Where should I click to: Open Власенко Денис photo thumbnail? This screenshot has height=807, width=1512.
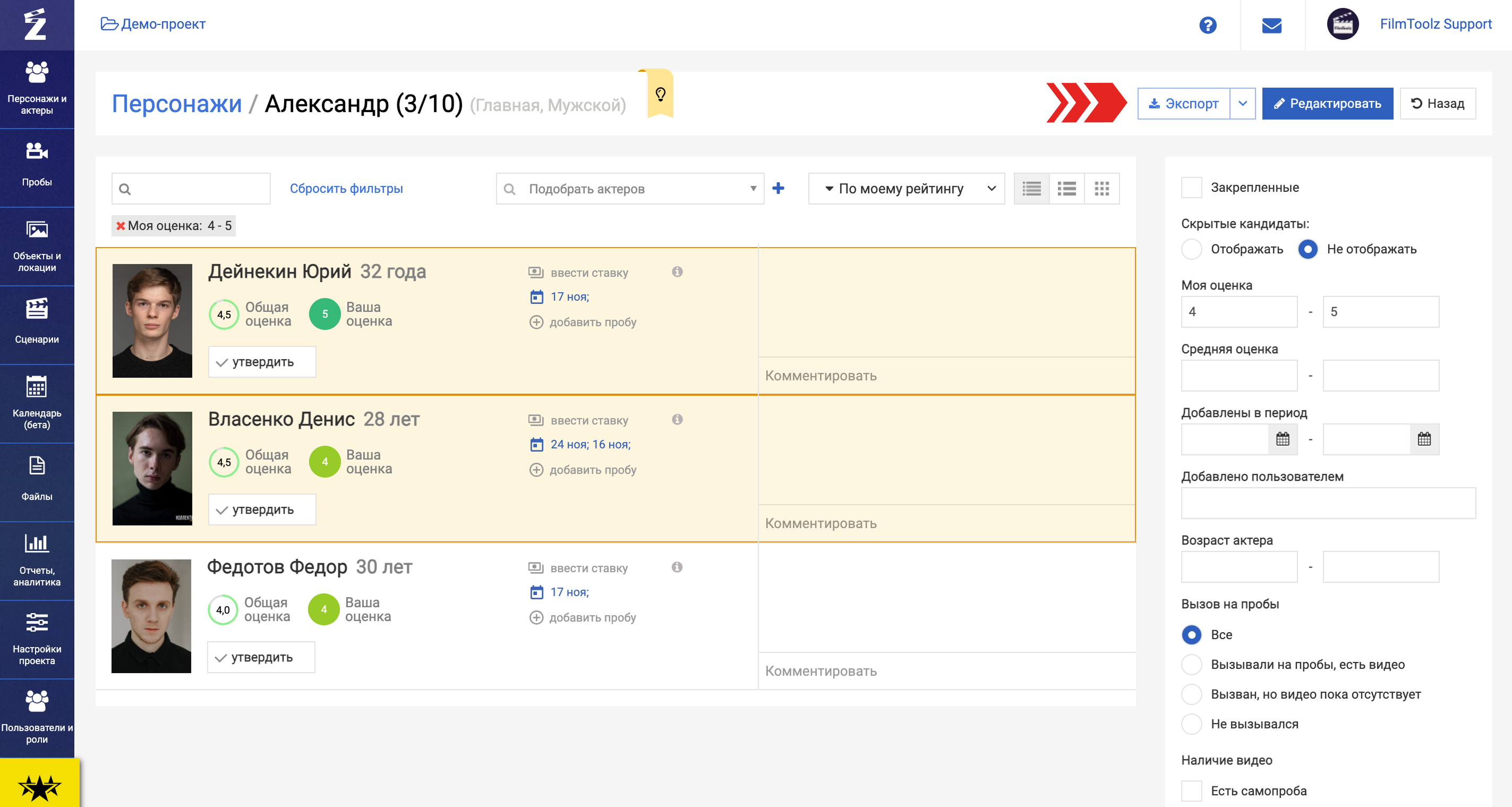pyautogui.click(x=152, y=468)
